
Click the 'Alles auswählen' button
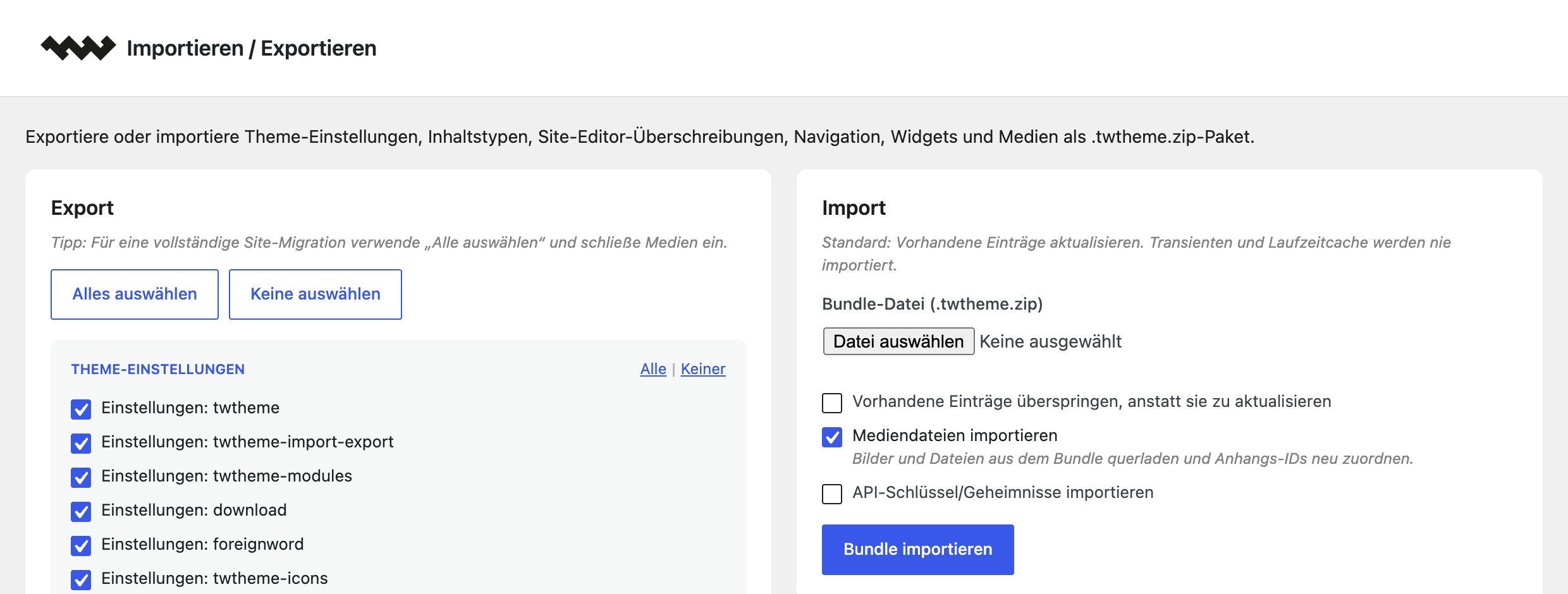[135, 294]
